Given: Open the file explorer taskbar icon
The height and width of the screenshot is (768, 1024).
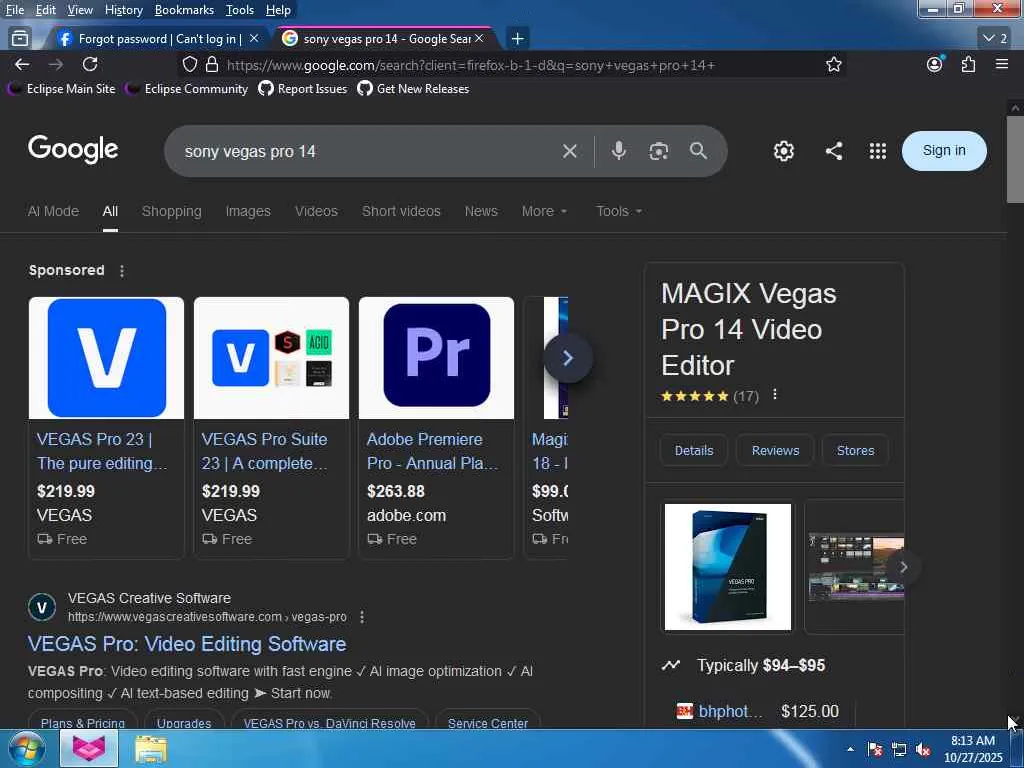Looking at the screenshot, I should pos(151,749).
